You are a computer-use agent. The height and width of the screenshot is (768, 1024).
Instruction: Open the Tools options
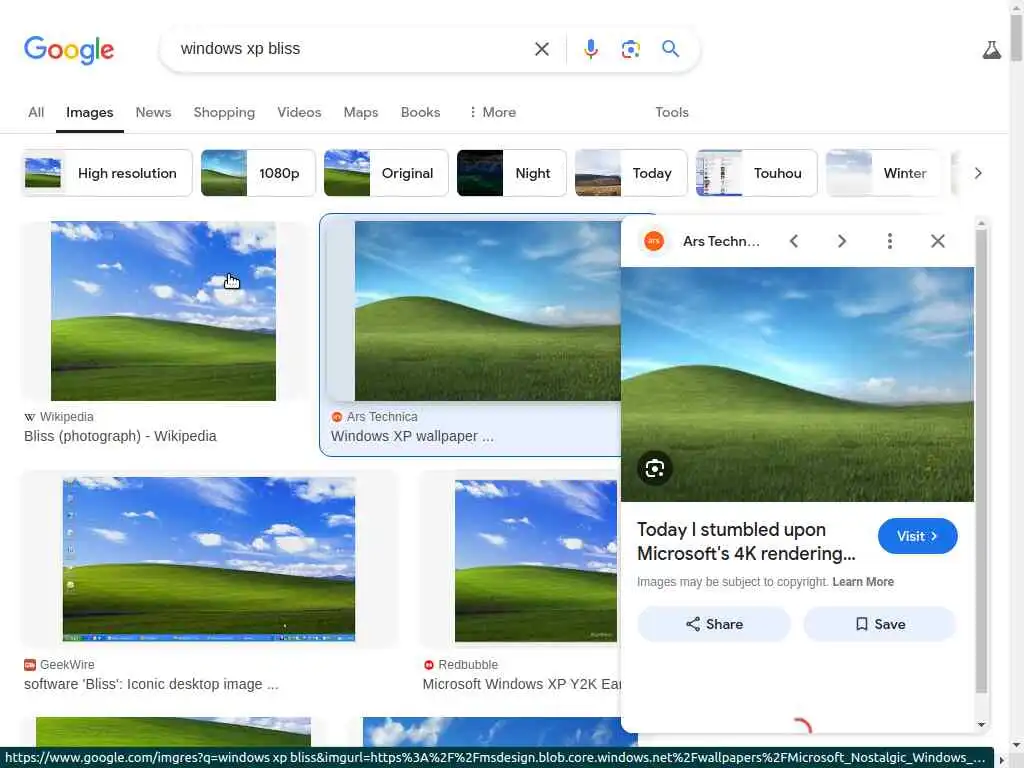(x=672, y=112)
